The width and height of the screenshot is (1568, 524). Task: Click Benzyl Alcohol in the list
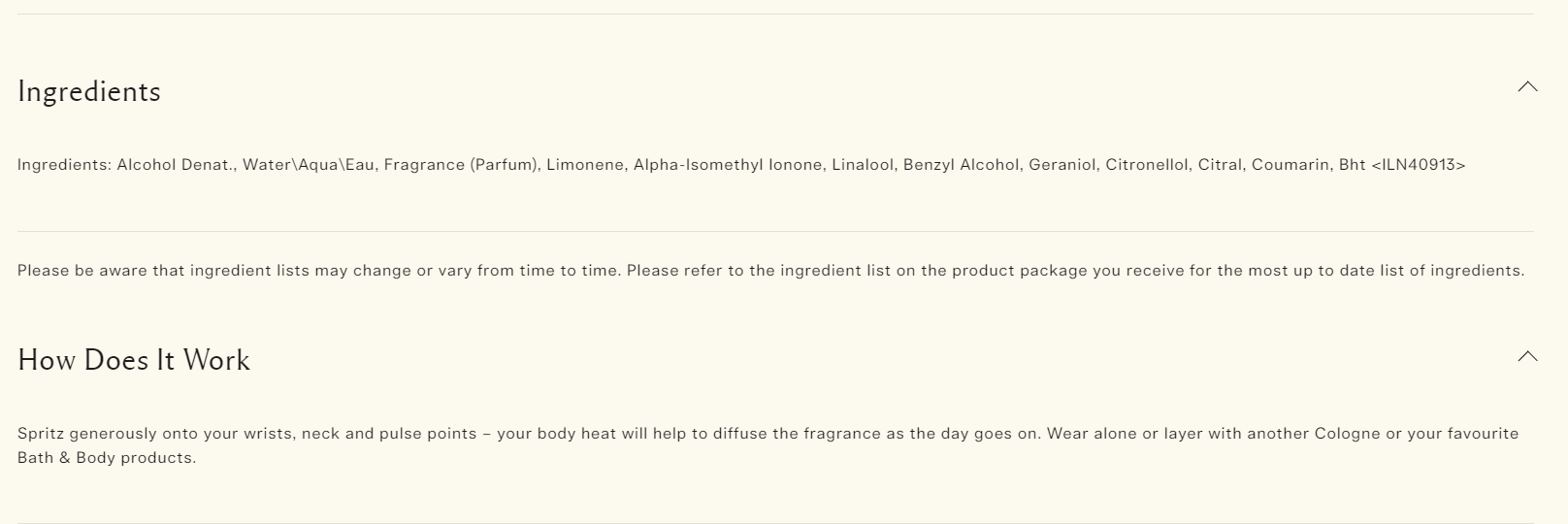[962, 165]
